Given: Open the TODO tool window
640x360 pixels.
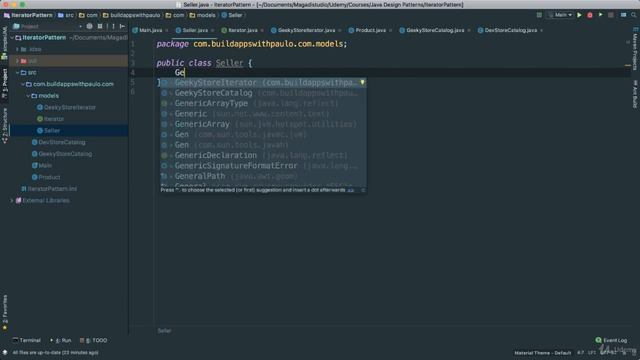Looking at the screenshot, I should 93,340.
